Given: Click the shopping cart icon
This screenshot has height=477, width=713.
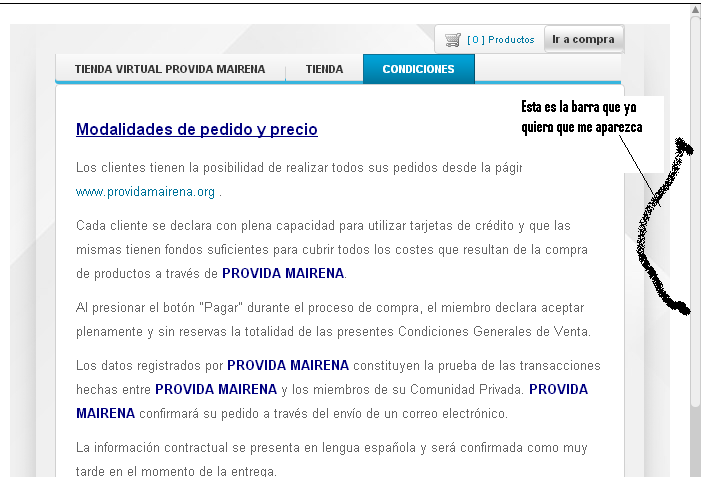Looking at the screenshot, I should pyautogui.click(x=453, y=40).
